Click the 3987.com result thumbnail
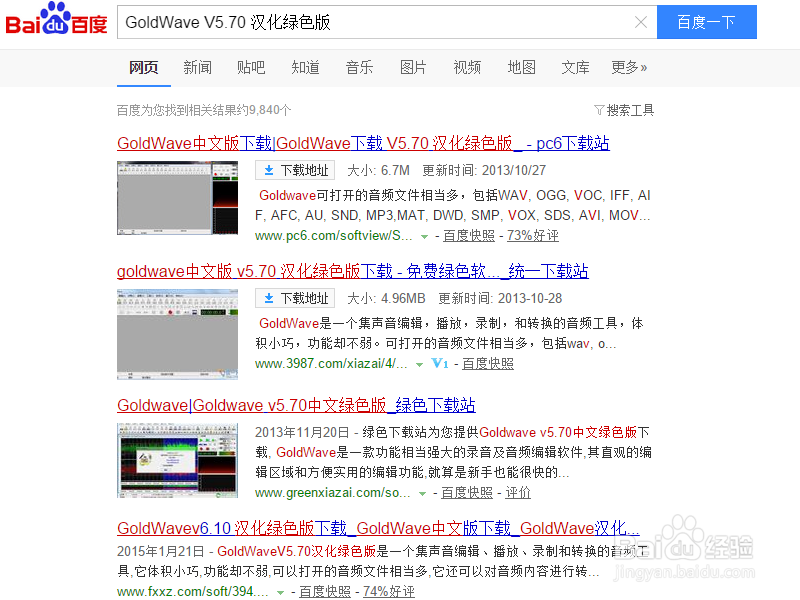The height and width of the screenshot is (600, 800). [x=178, y=335]
